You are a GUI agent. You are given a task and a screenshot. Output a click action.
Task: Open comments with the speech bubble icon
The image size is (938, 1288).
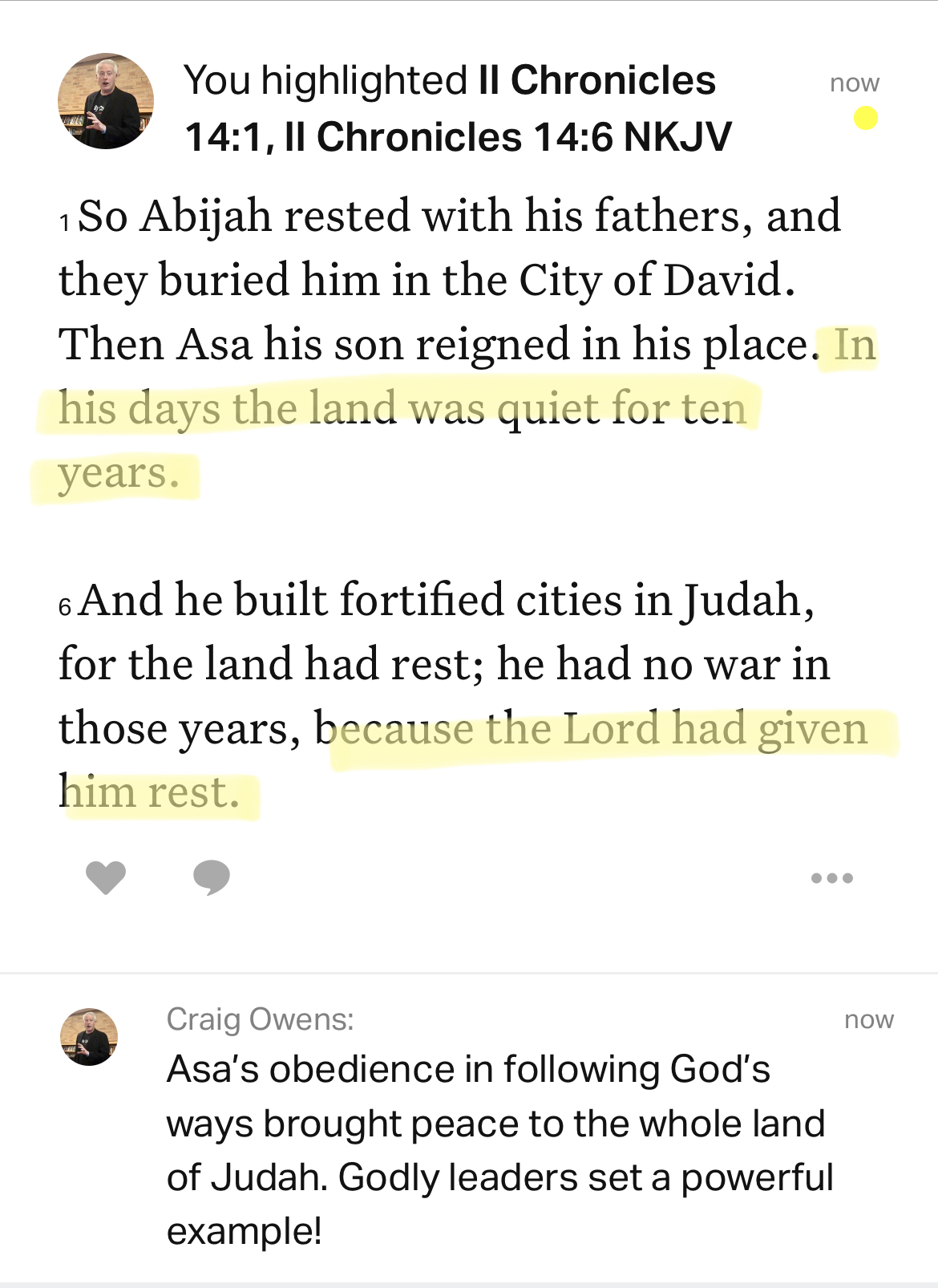(x=212, y=877)
